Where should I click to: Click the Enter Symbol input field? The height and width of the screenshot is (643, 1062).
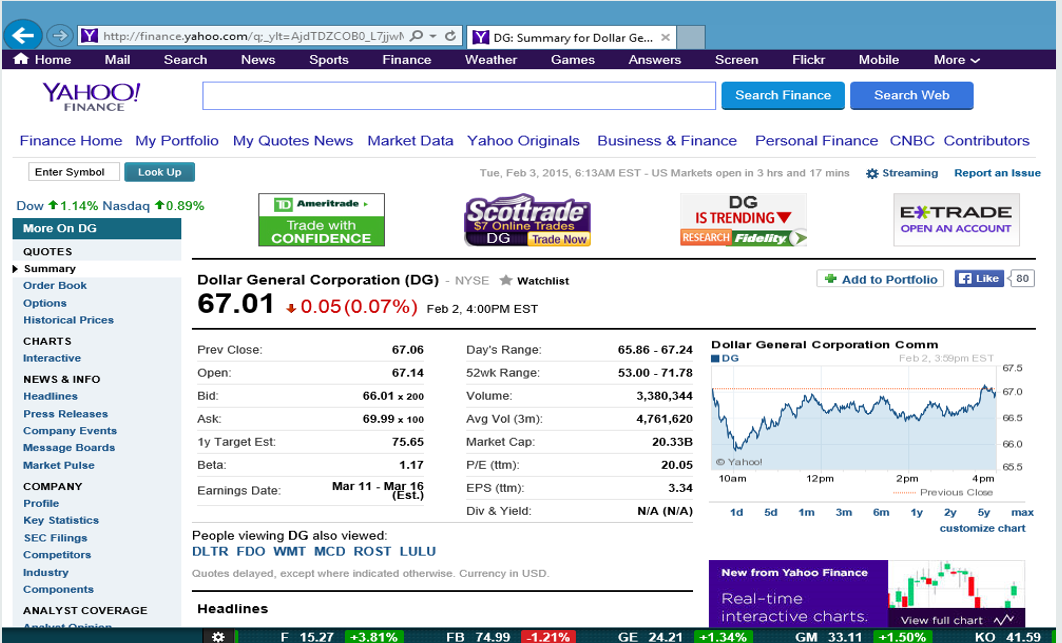(74, 172)
